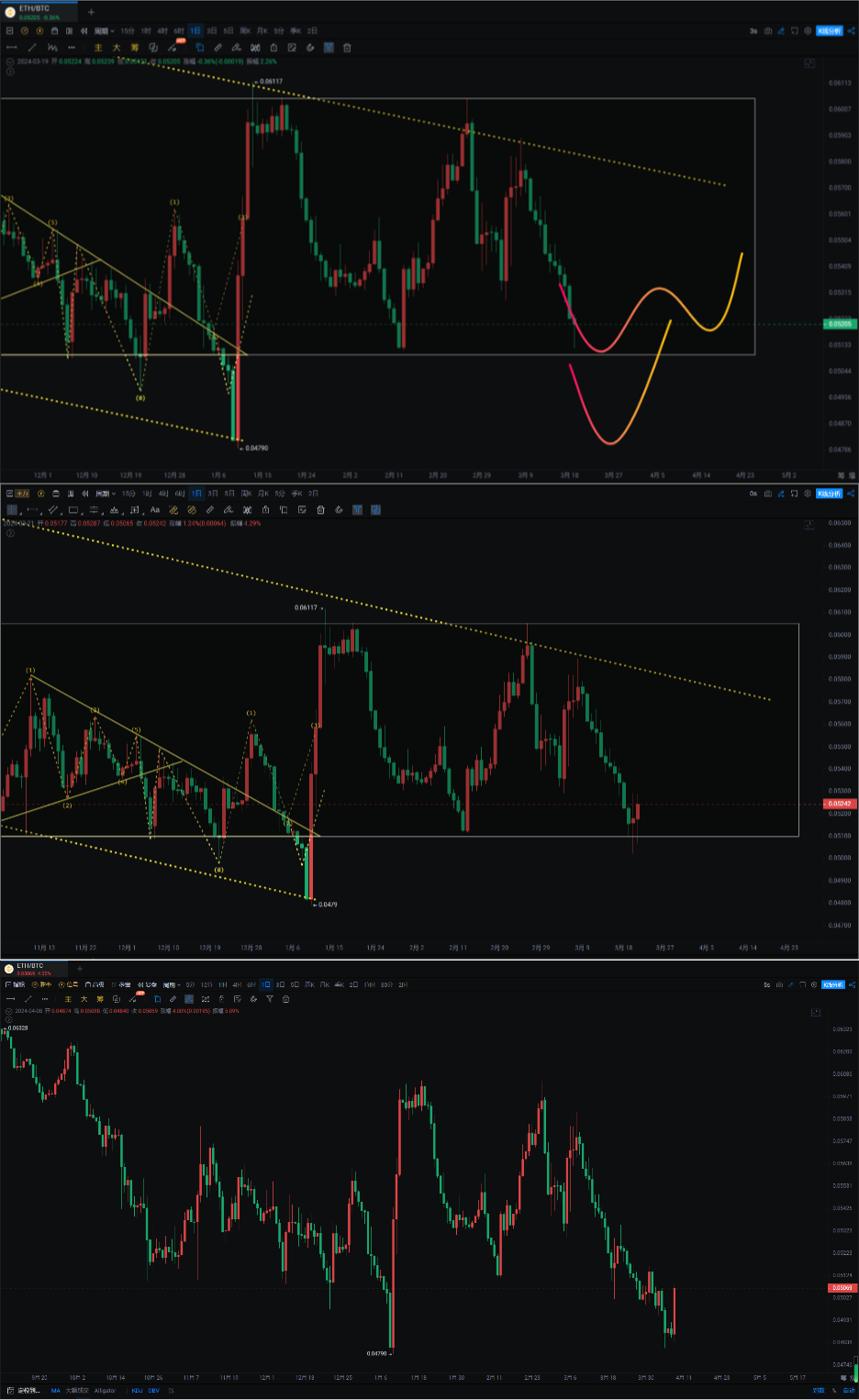Click trash icon in middle chart toolbar
The height and width of the screenshot is (1400, 859).
[x=321, y=509]
